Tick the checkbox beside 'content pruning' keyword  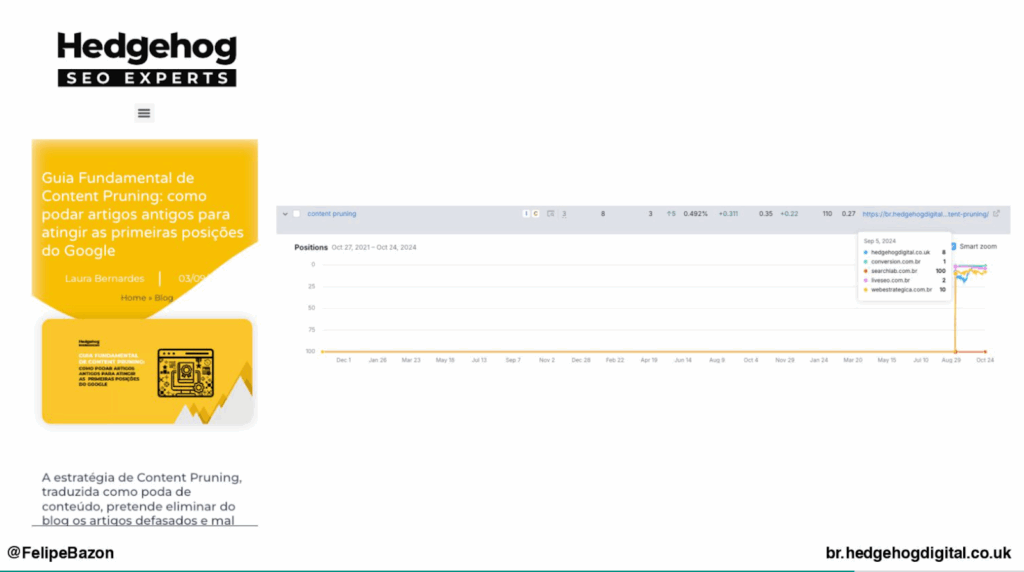tap(296, 214)
